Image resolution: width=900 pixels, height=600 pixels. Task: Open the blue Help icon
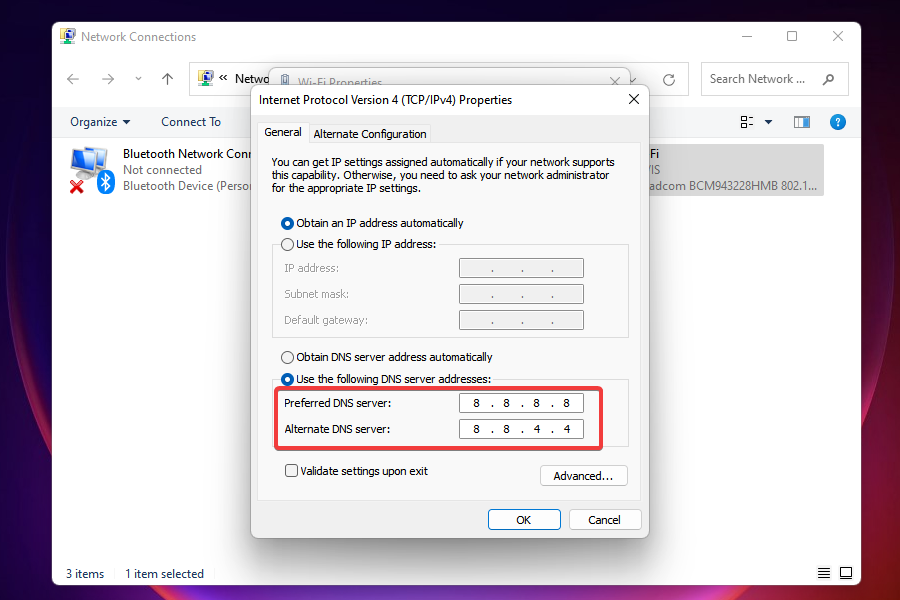tap(837, 122)
